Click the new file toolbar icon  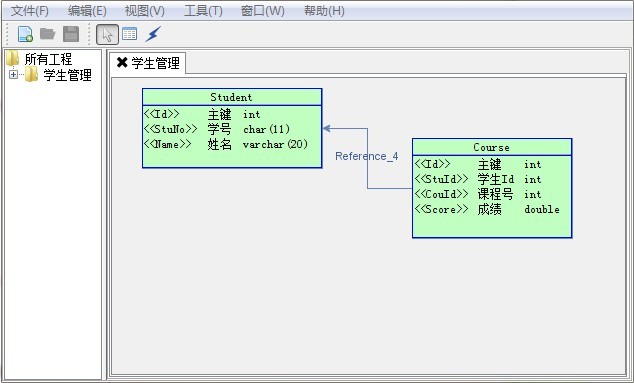(25, 34)
